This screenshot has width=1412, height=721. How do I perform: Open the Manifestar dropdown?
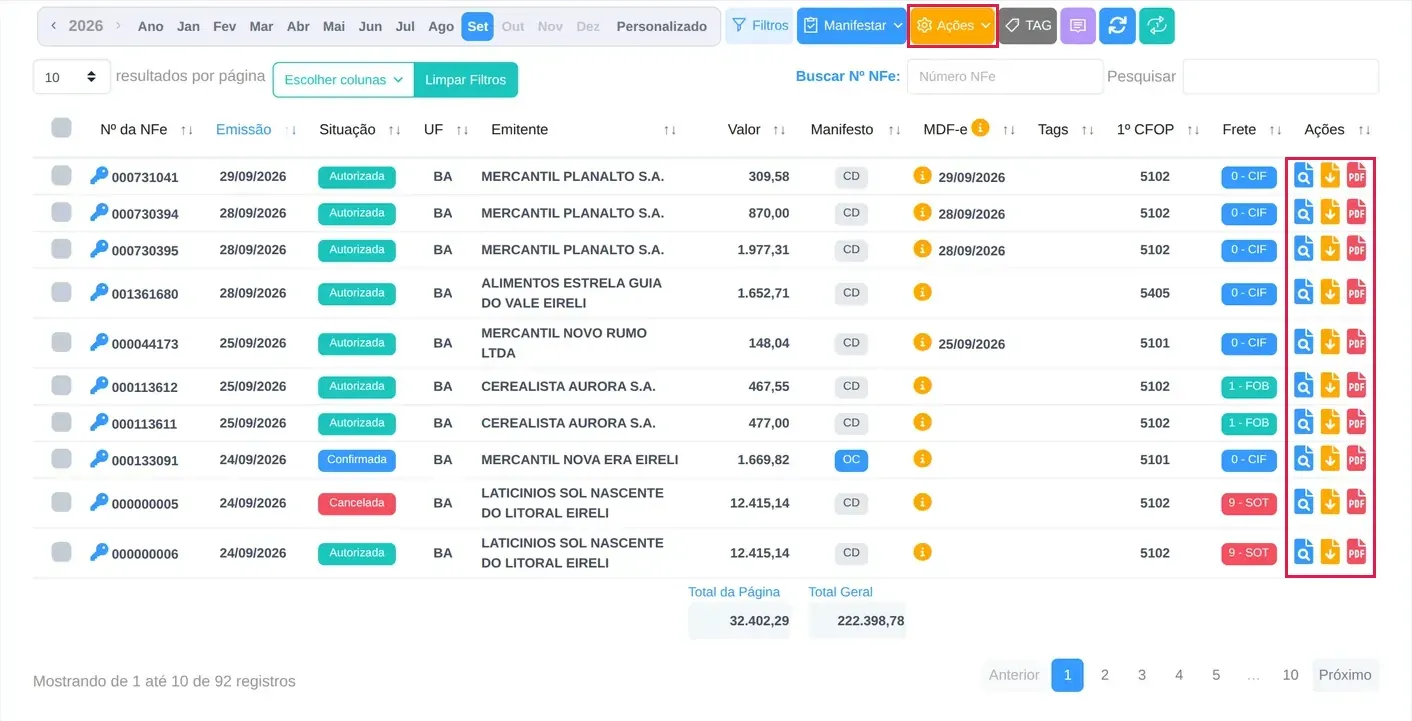pyautogui.click(x=851, y=26)
